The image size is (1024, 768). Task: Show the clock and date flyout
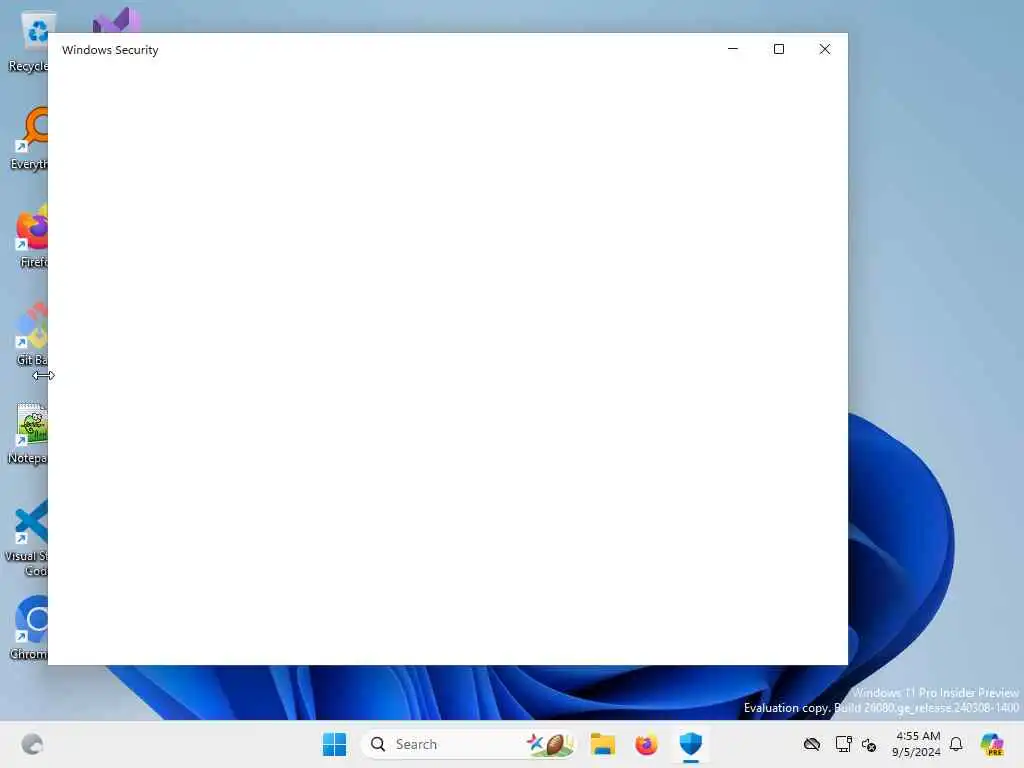click(x=917, y=744)
